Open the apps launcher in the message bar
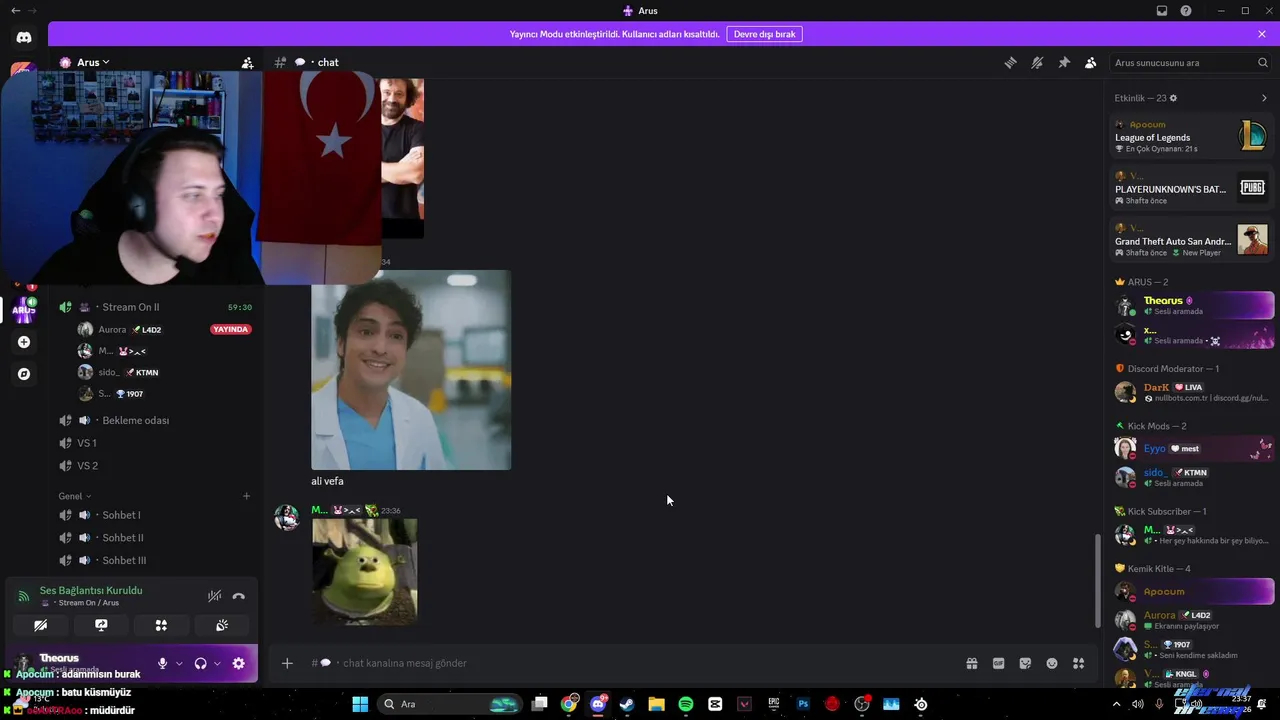This screenshot has height=720, width=1280. point(1078,663)
